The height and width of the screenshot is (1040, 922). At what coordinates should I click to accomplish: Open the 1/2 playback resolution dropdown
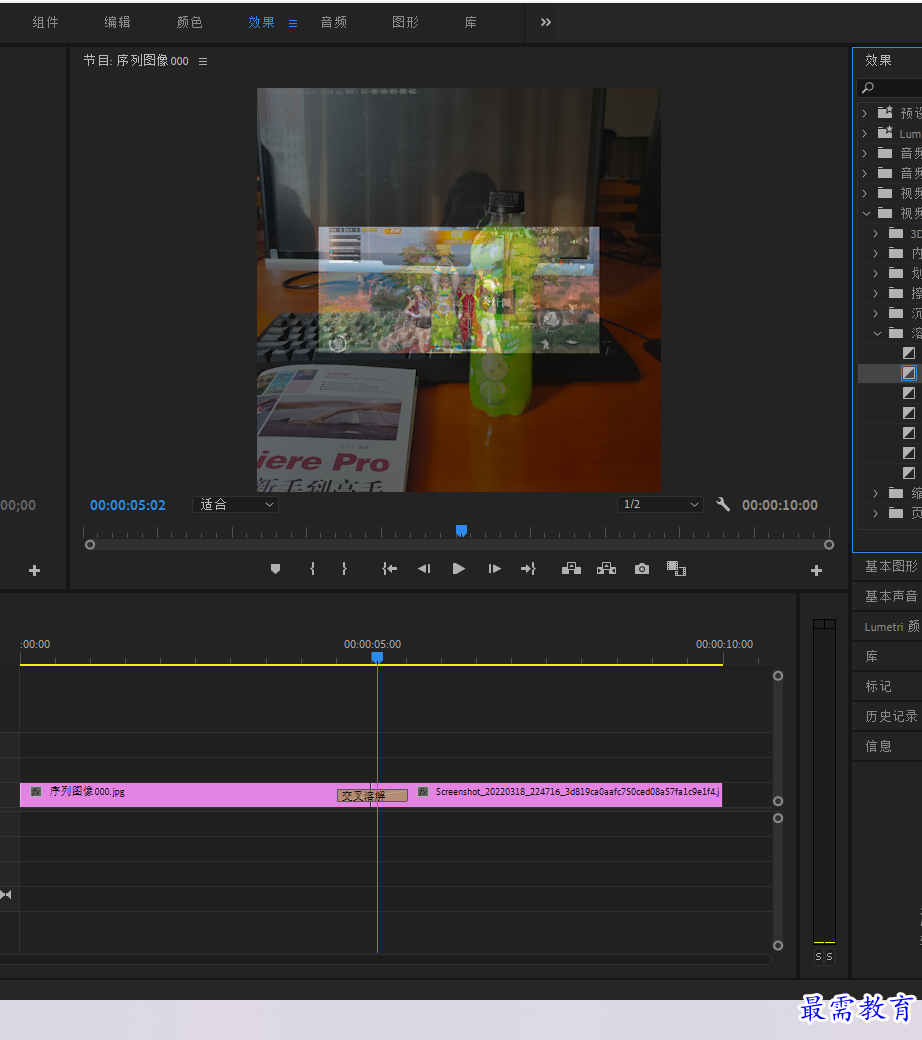[x=659, y=504]
